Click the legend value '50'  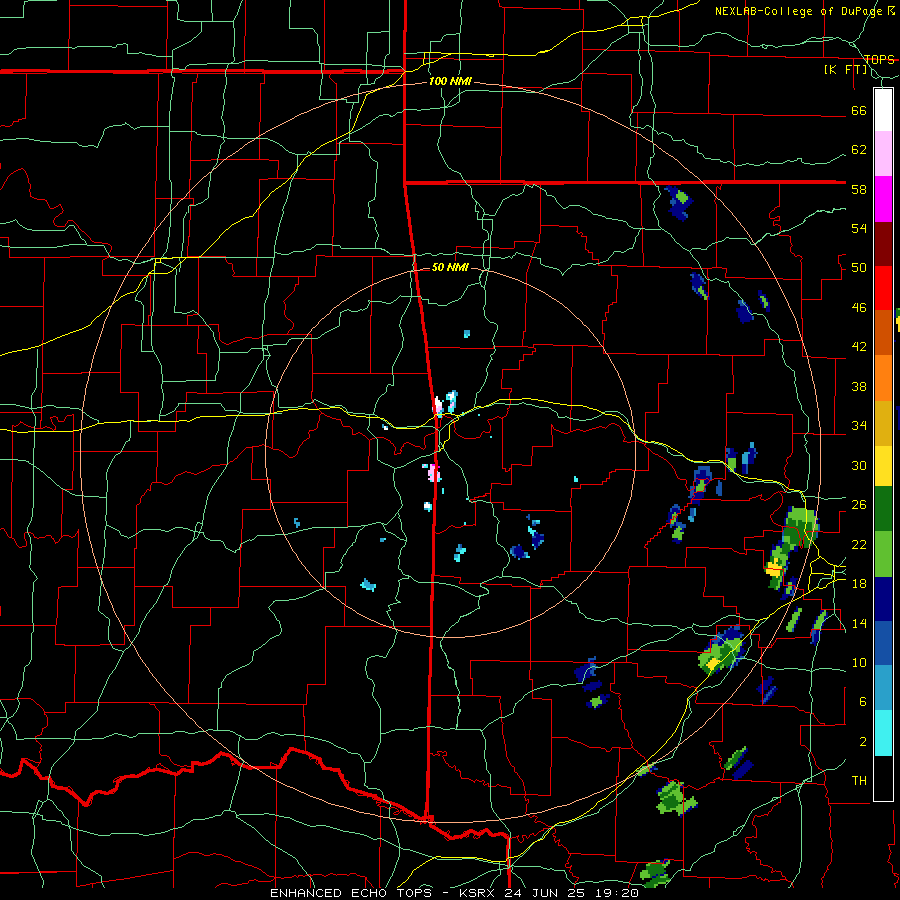[859, 268]
